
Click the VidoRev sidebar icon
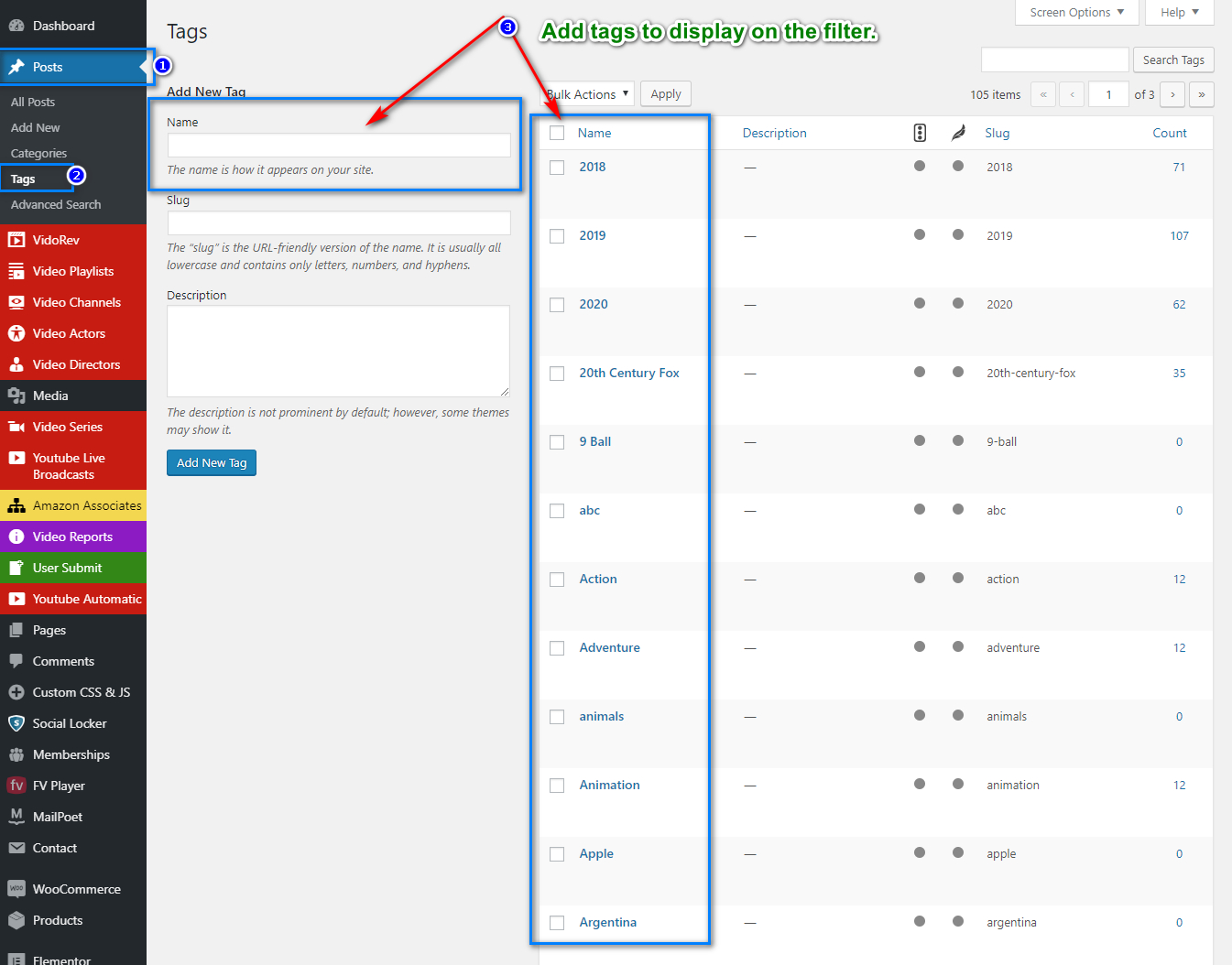(x=16, y=240)
